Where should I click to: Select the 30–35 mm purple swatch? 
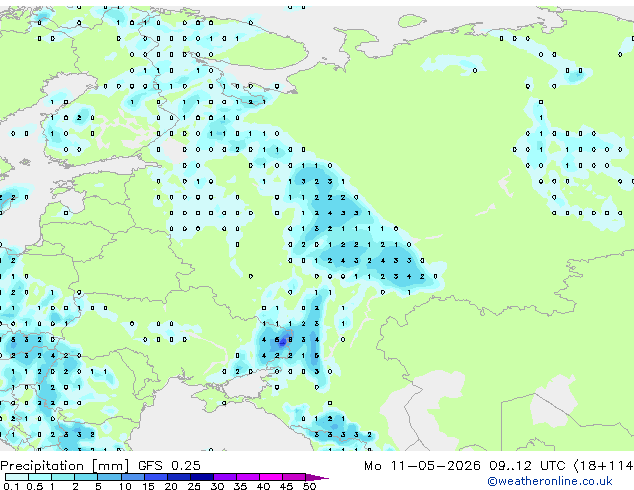click(224, 477)
